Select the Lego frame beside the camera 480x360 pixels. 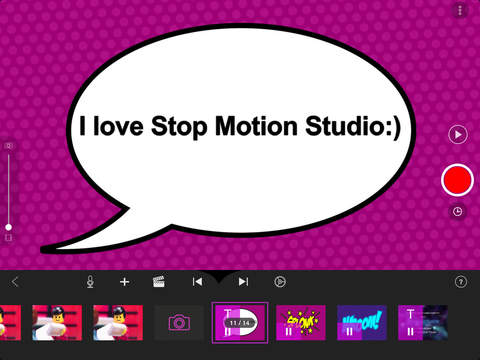coord(118,323)
